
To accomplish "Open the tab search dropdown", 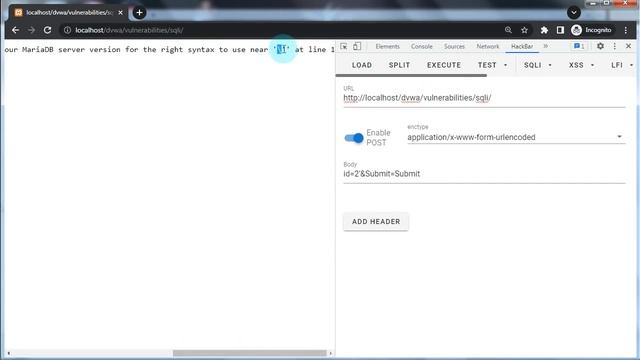I will tap(574, 13).
